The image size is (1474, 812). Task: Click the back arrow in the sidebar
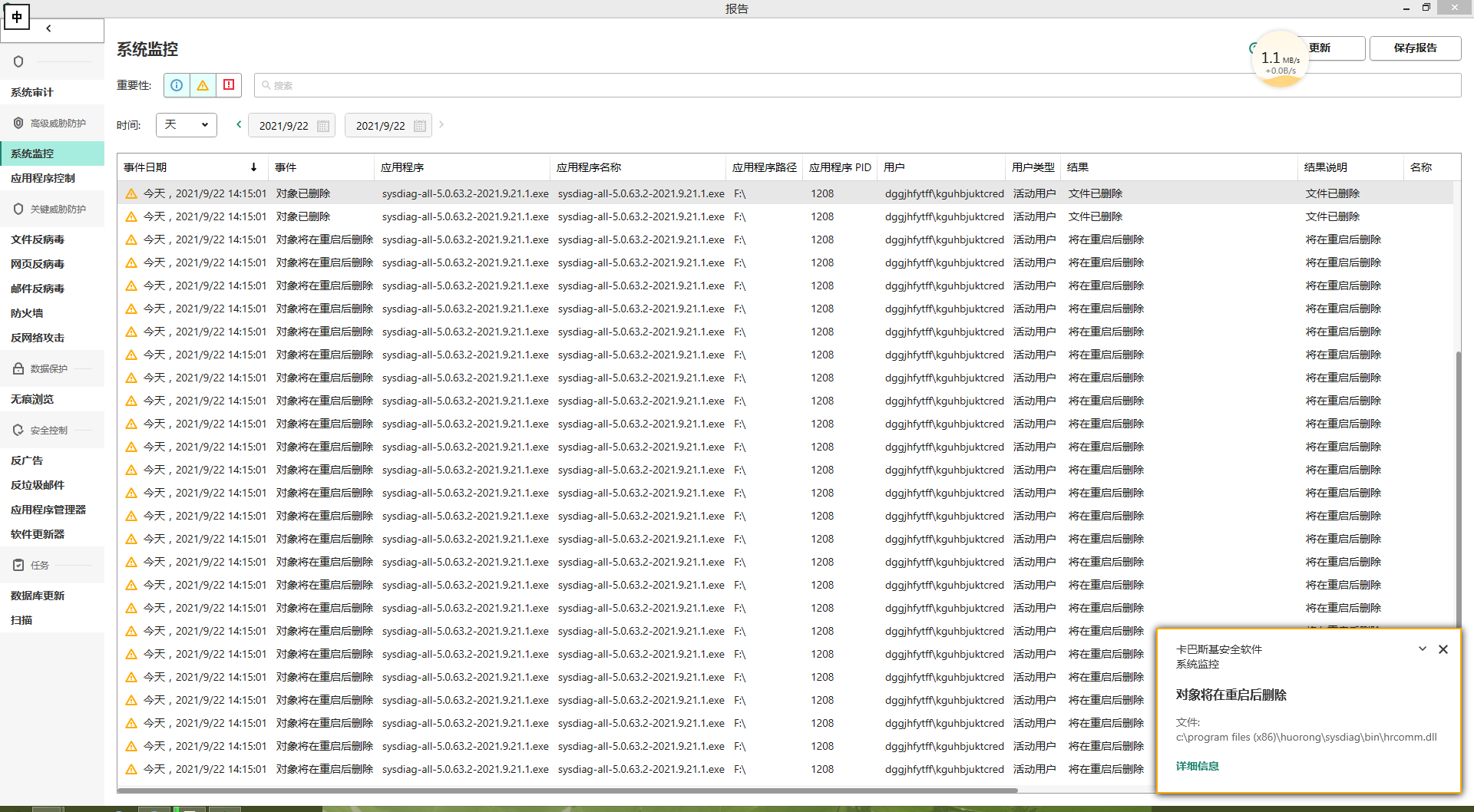click(48, 28)
